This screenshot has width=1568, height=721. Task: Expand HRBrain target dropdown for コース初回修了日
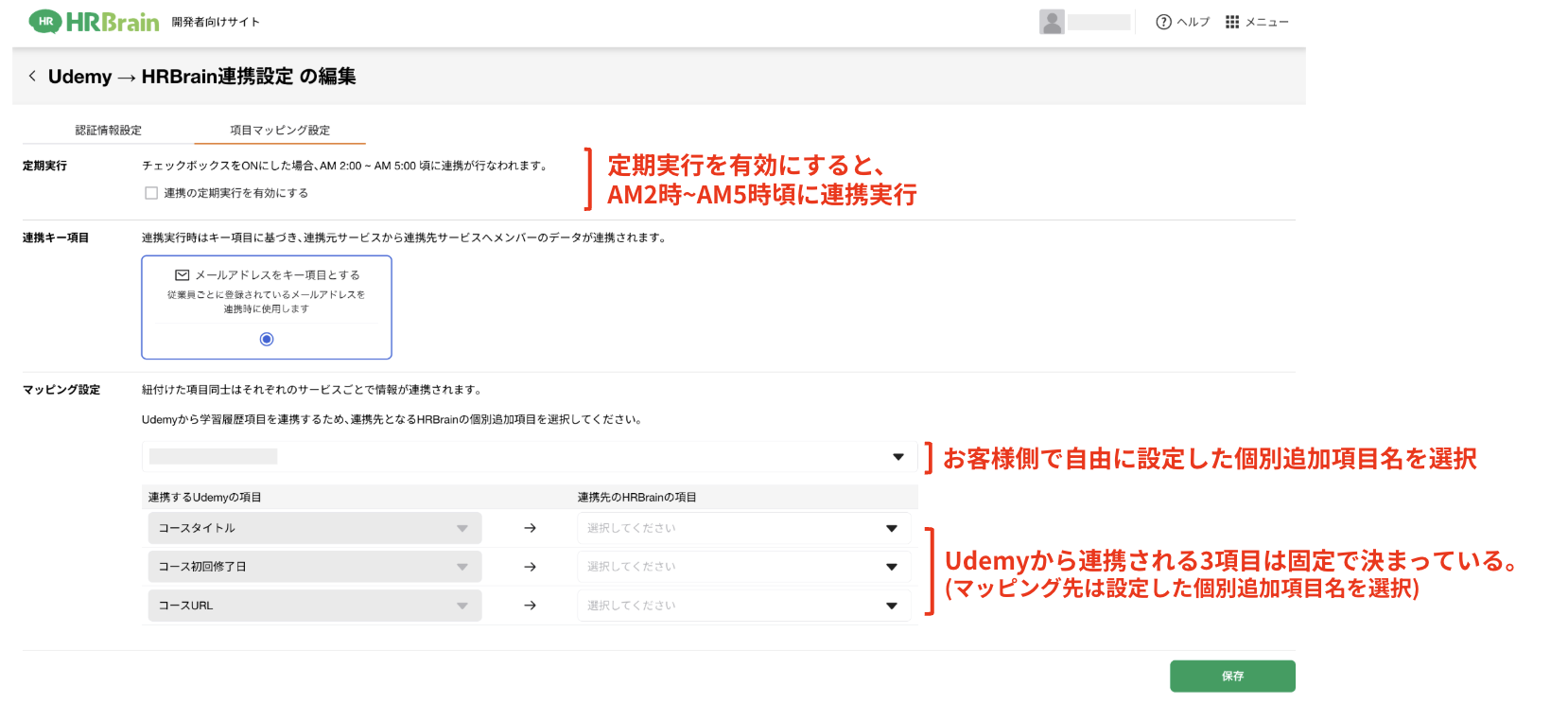(742, 567)
